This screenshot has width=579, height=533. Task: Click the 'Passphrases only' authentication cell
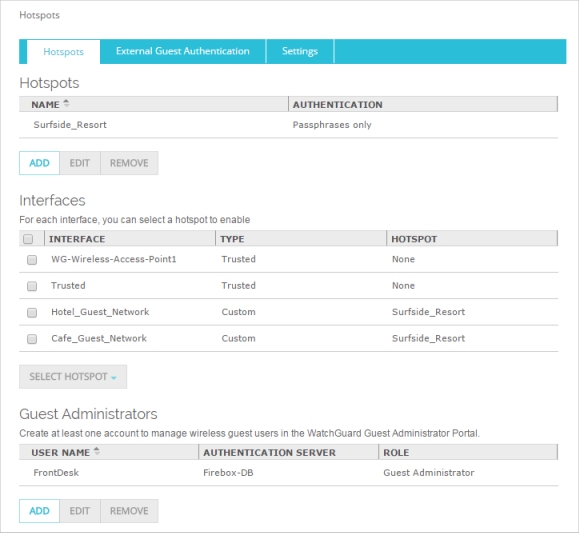(332, 125)
